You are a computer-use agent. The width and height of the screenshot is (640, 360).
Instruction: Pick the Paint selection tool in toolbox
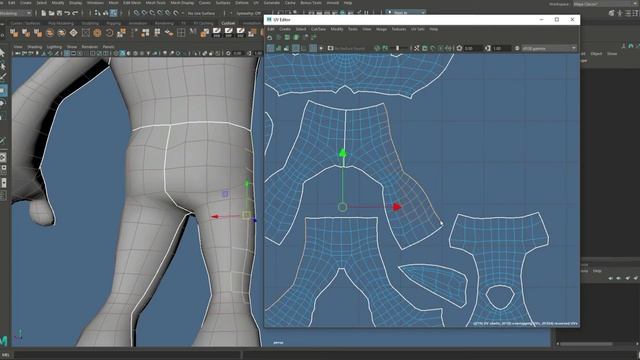(x=2, y=78)
